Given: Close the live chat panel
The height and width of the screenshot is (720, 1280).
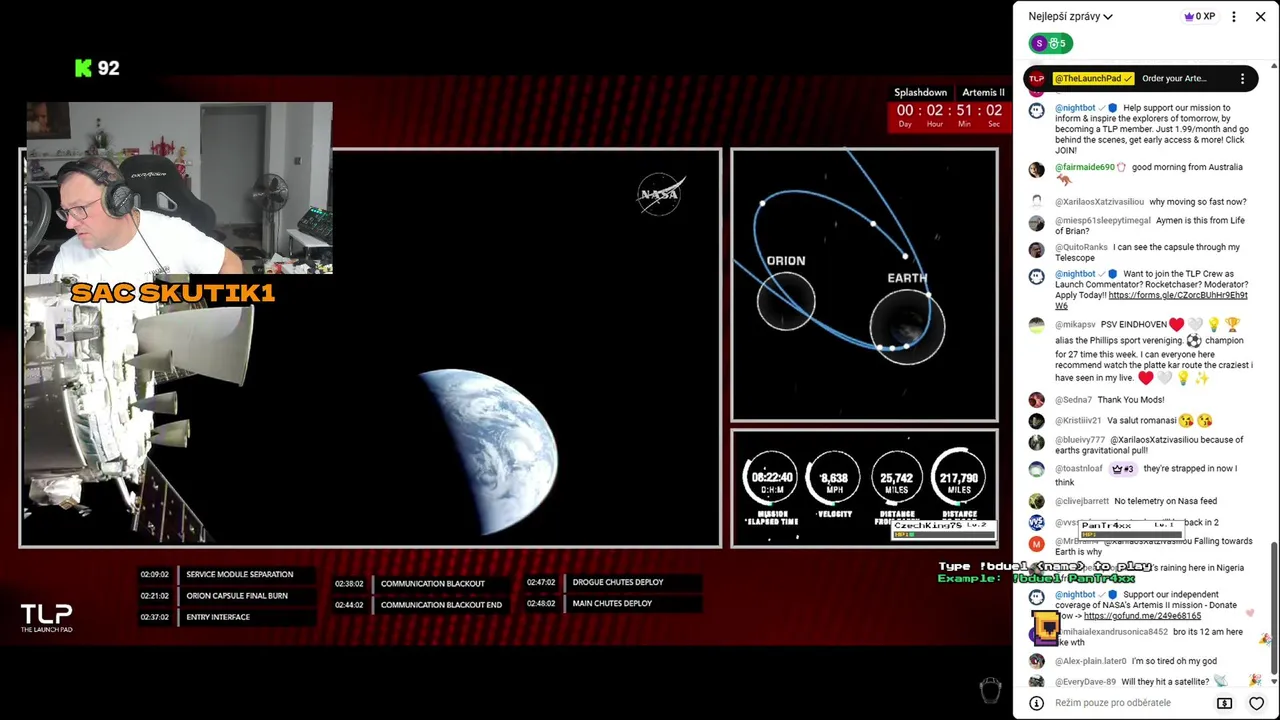Looking at the screenshot, I should 1260,17.
